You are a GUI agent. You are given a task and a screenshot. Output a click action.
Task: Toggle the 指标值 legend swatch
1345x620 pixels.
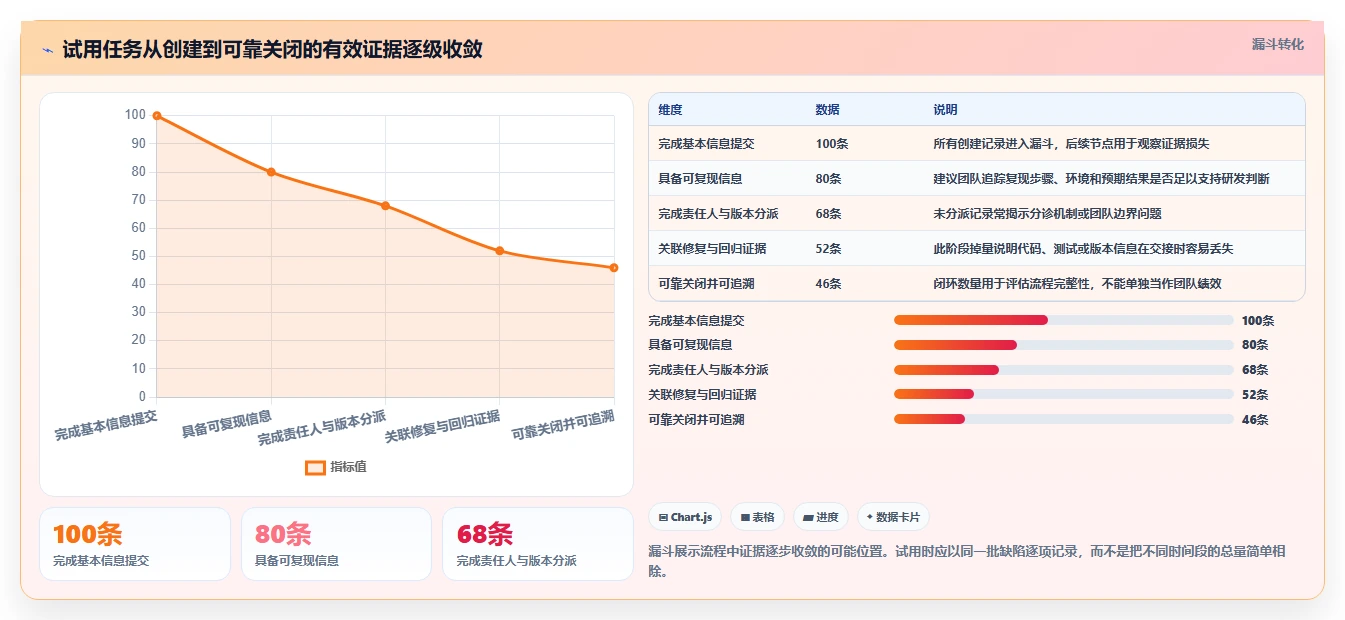(315, 467)
